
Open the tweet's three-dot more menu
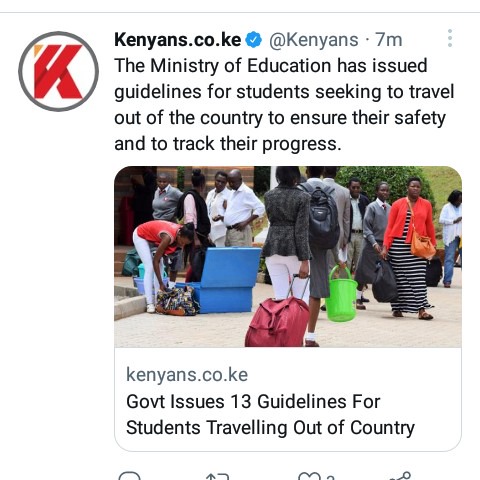pos(450,38)
